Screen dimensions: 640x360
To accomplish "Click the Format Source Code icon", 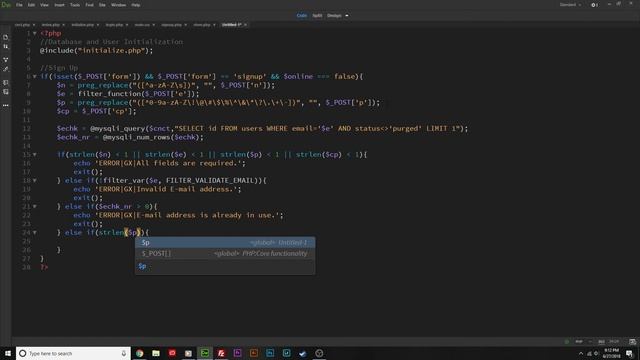I will click(6, 69).
